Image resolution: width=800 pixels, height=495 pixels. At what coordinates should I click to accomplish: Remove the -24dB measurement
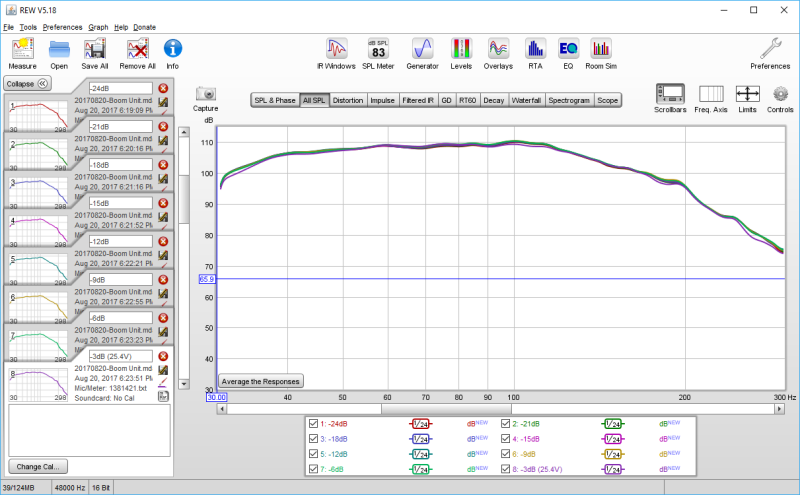click(163, 88)
